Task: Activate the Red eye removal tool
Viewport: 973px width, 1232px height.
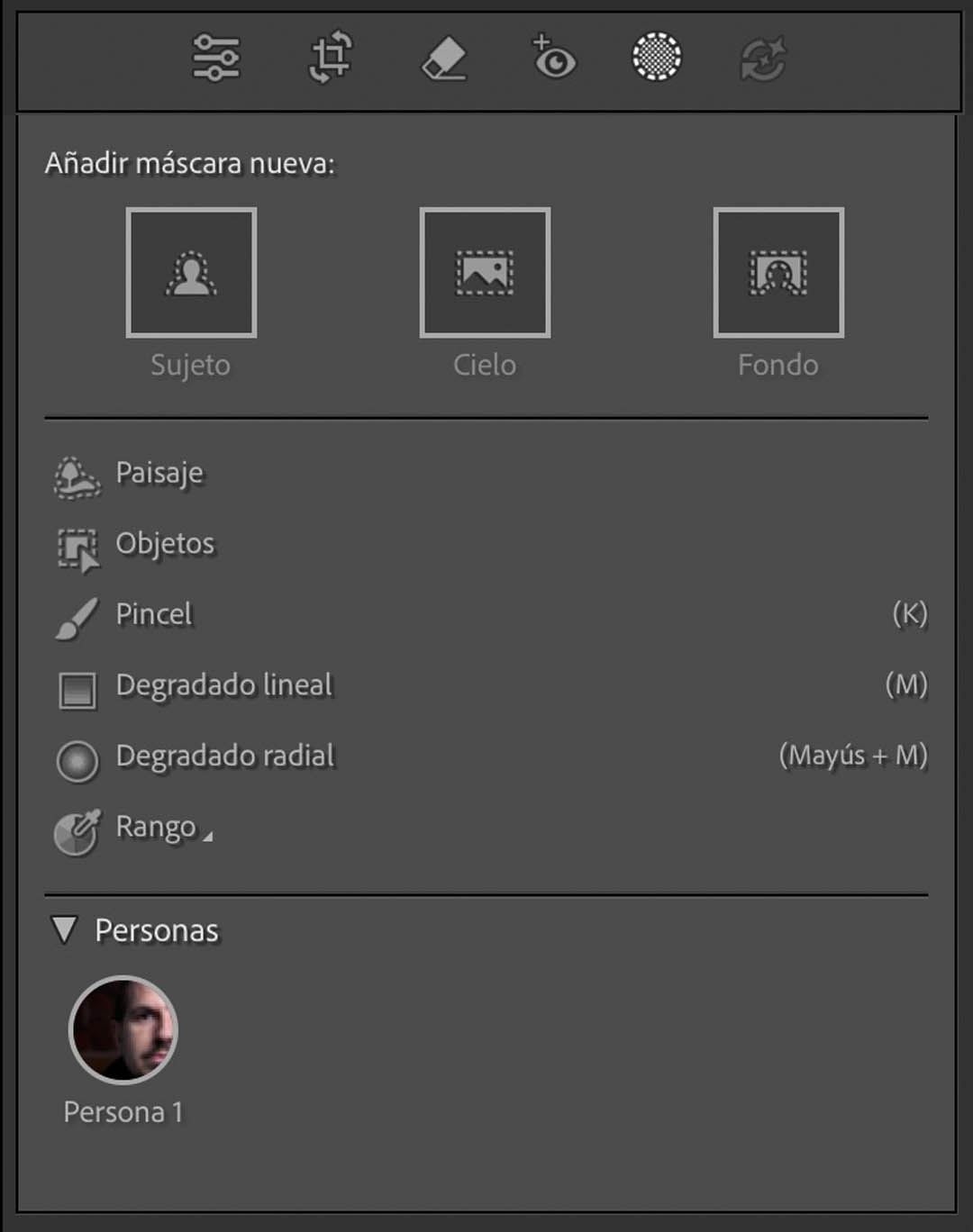Action: coord(553,57)
